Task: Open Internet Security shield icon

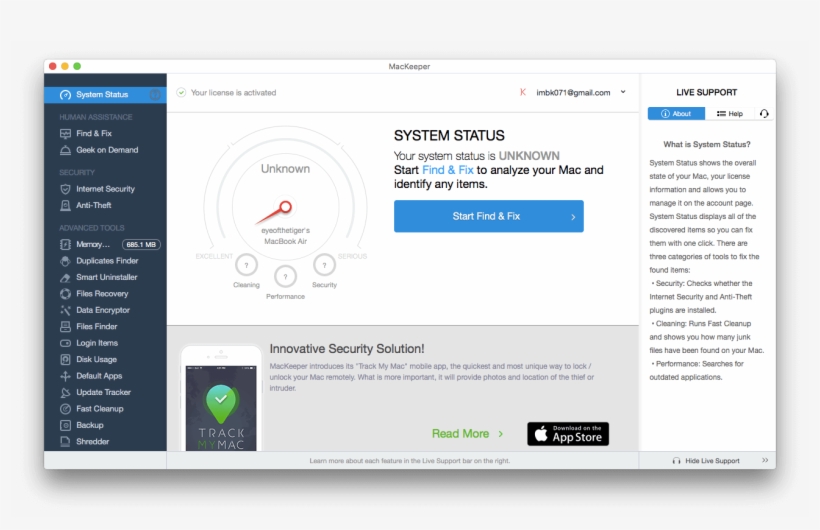Action: coord(65,189)
